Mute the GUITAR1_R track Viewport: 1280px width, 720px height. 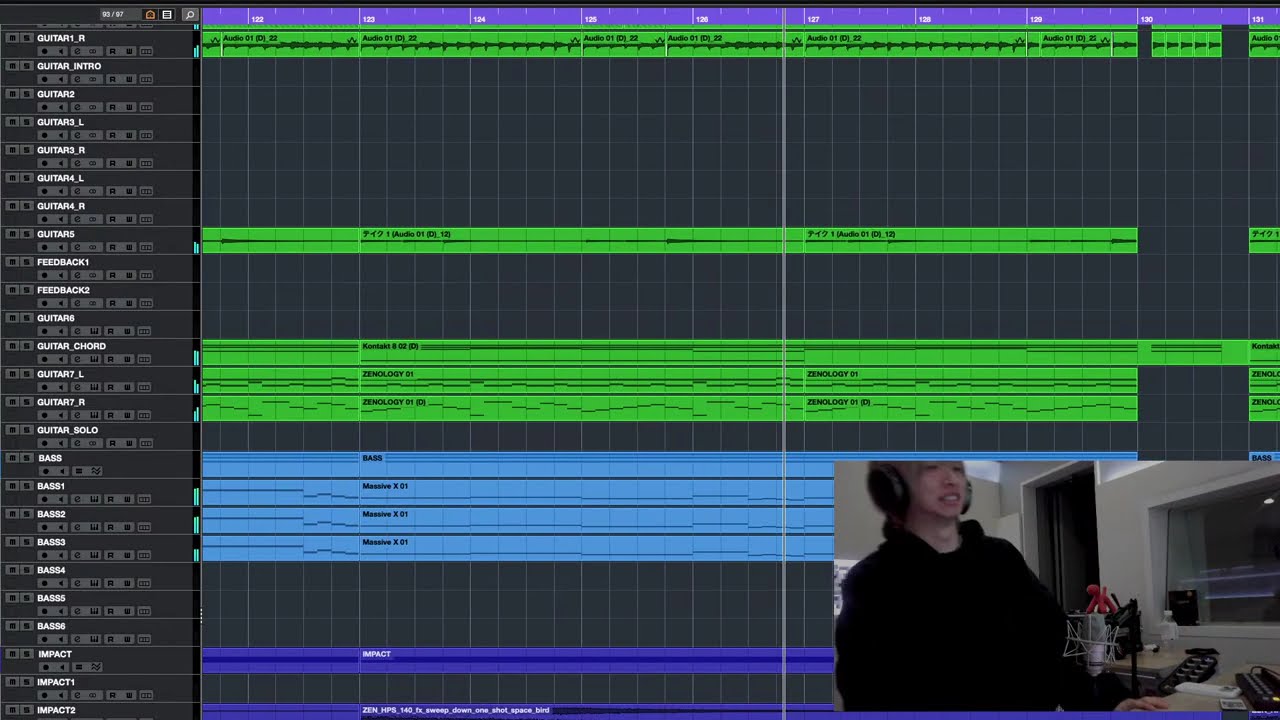coord(12,38)
